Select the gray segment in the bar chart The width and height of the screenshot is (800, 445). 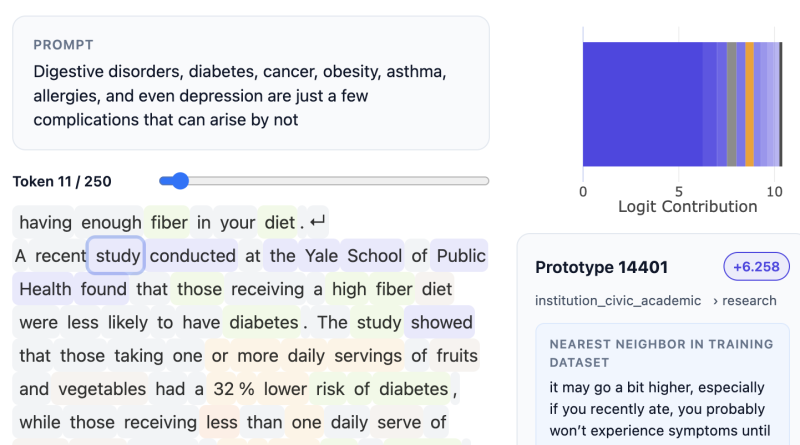tap(732, 104)
